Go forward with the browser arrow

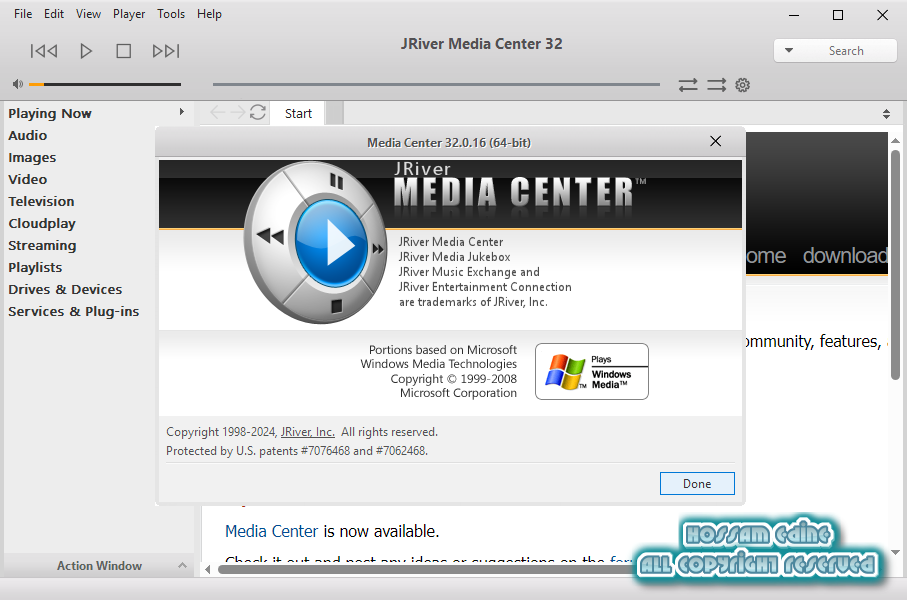pyautogui.click(x=237, y=112)
